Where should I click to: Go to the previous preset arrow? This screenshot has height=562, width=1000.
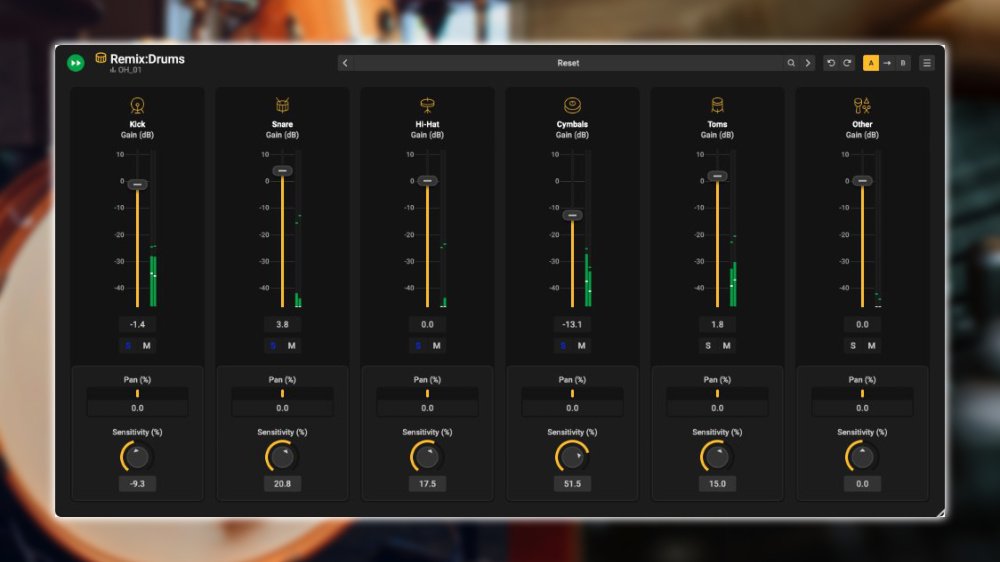point(345,63)
